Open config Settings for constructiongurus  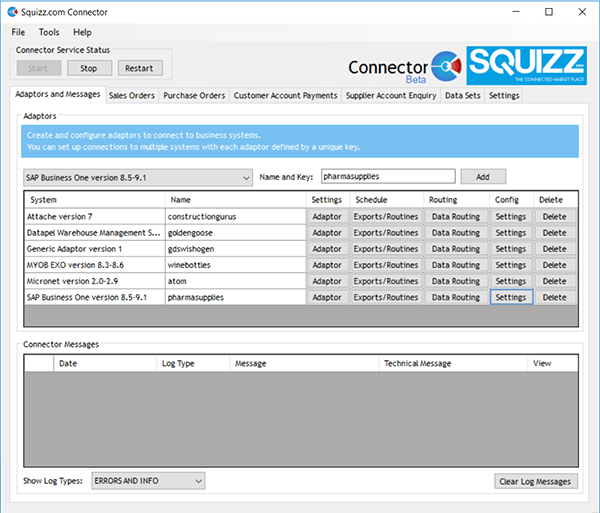coord(511,217)
